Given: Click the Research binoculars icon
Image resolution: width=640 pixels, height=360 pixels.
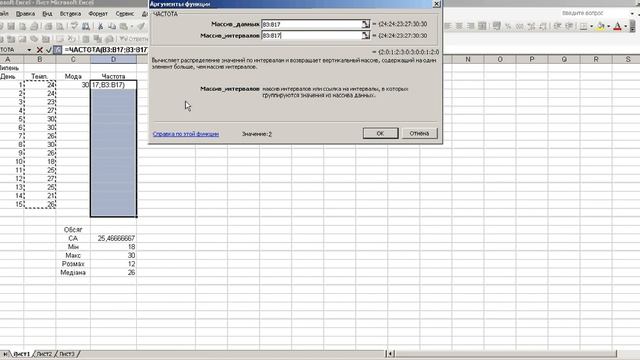Looking at the screenshot, I should click(x=86, y=26).
